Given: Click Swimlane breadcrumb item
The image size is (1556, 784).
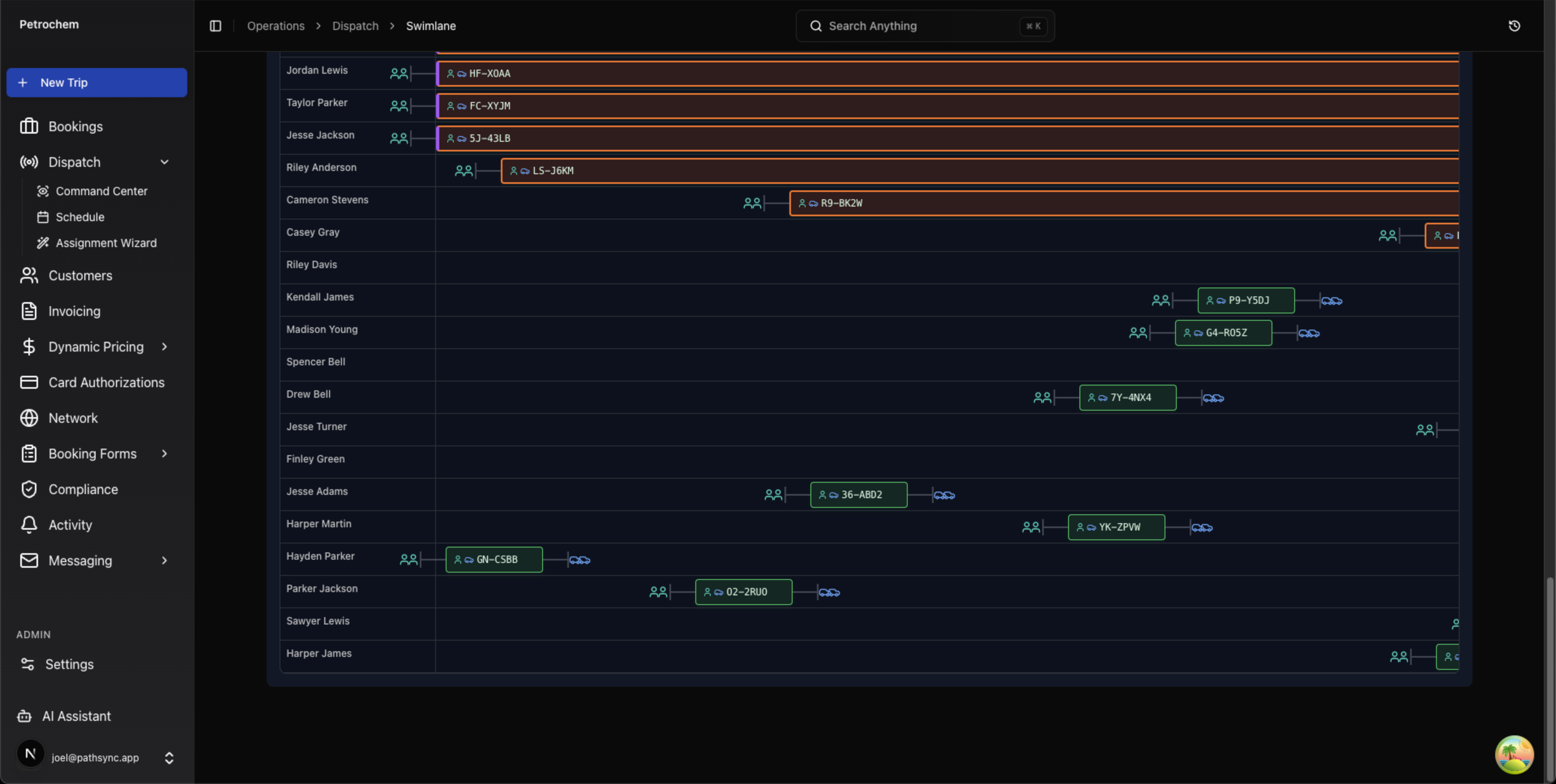Looking at the screenshot, I should (x=431, y=26).
